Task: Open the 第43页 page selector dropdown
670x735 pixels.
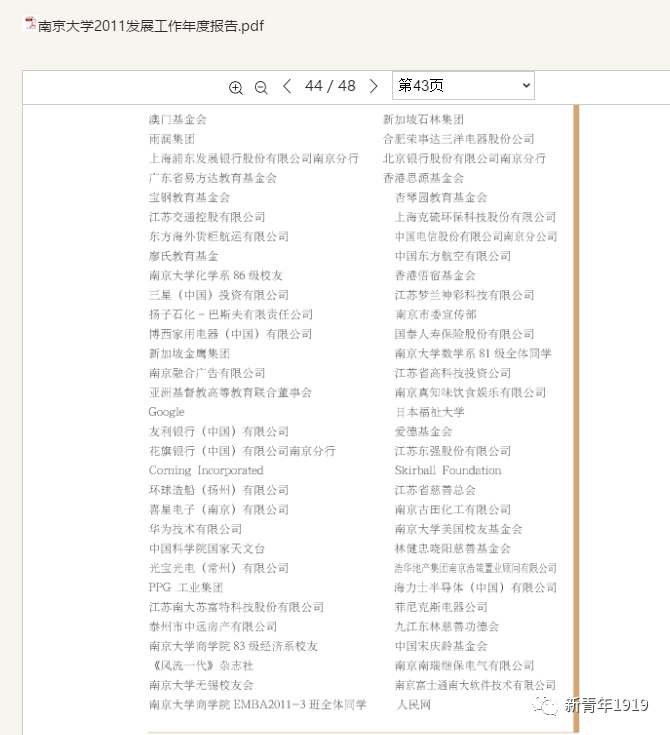Action: click(x=463, y=85)
